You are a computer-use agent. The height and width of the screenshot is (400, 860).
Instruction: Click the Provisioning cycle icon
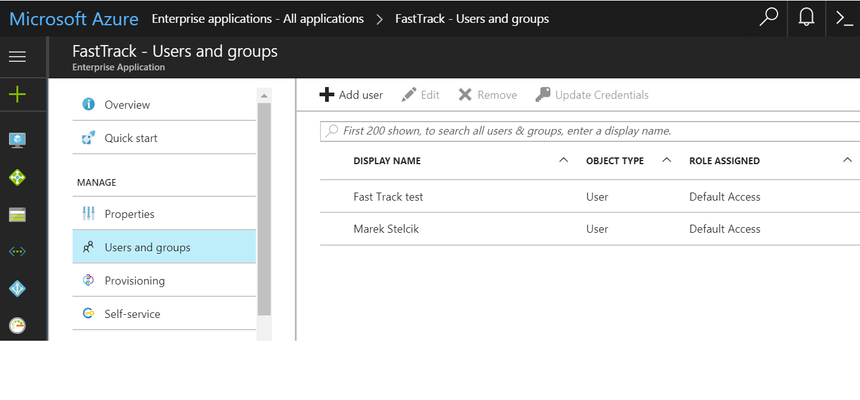point(88,280)
